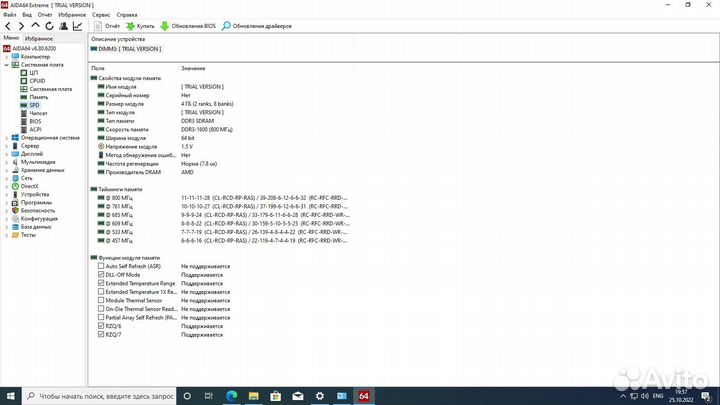
Task: Open the Вид menu
Action: click(x=27, y=15)
